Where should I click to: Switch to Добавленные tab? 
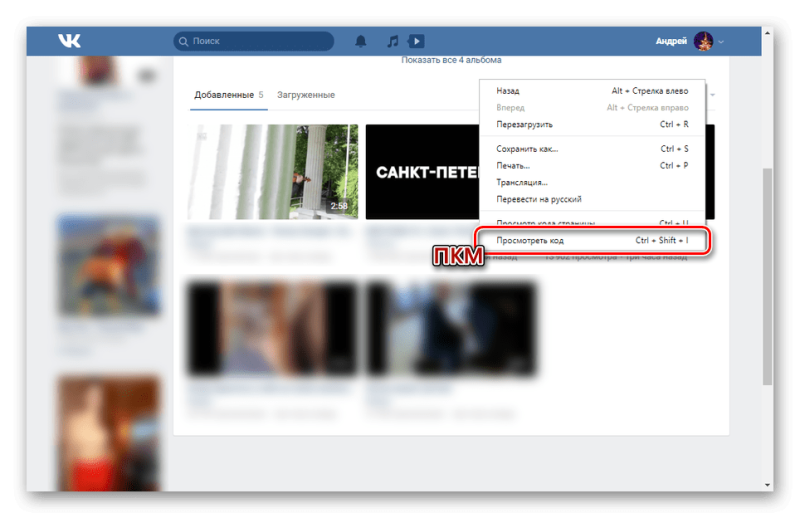point(229,95)
